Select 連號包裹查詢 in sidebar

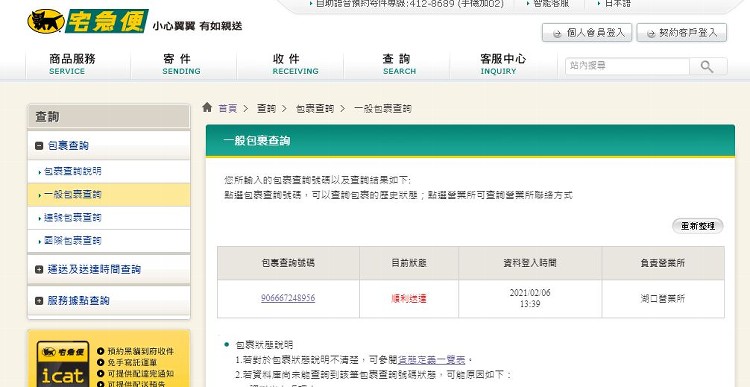point(73,218)
